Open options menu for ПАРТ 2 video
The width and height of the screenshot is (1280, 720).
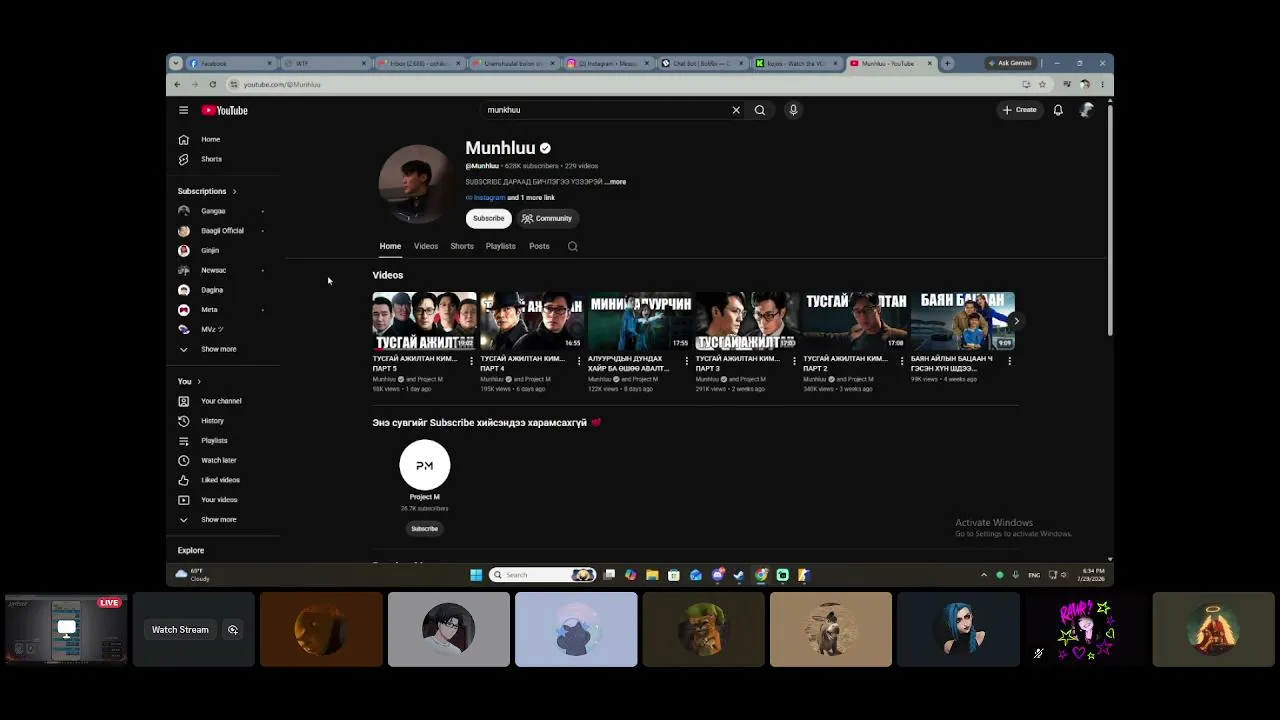pos(902,361)
